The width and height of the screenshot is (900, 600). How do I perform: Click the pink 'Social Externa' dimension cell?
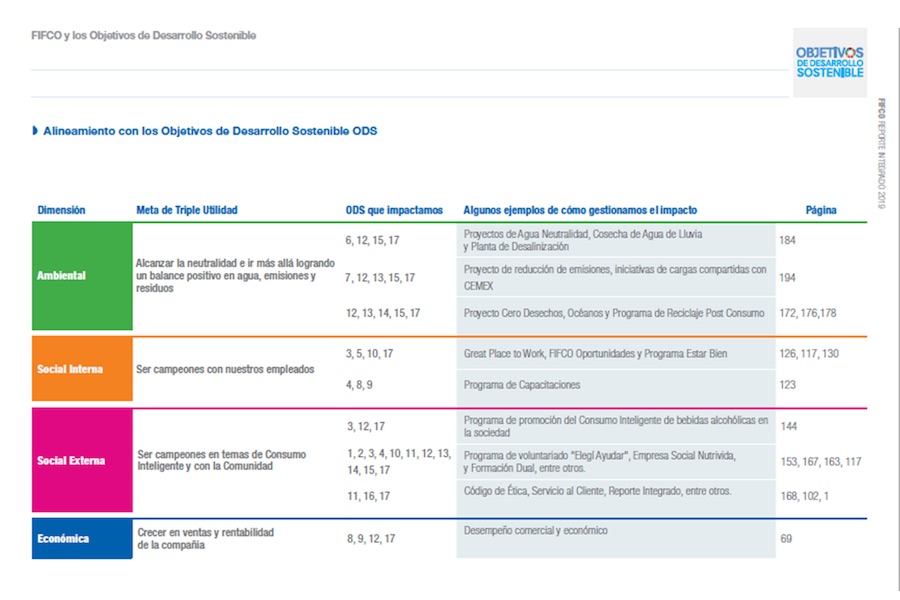pos(82,460)
